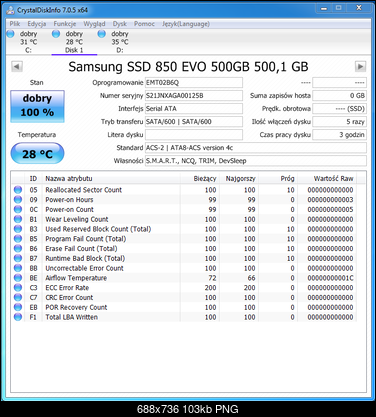Click the Czas pracy dysku 3 godzin field
Image resolution: width=376 pixels, height=417 pixels.
(x=339, y=135)
